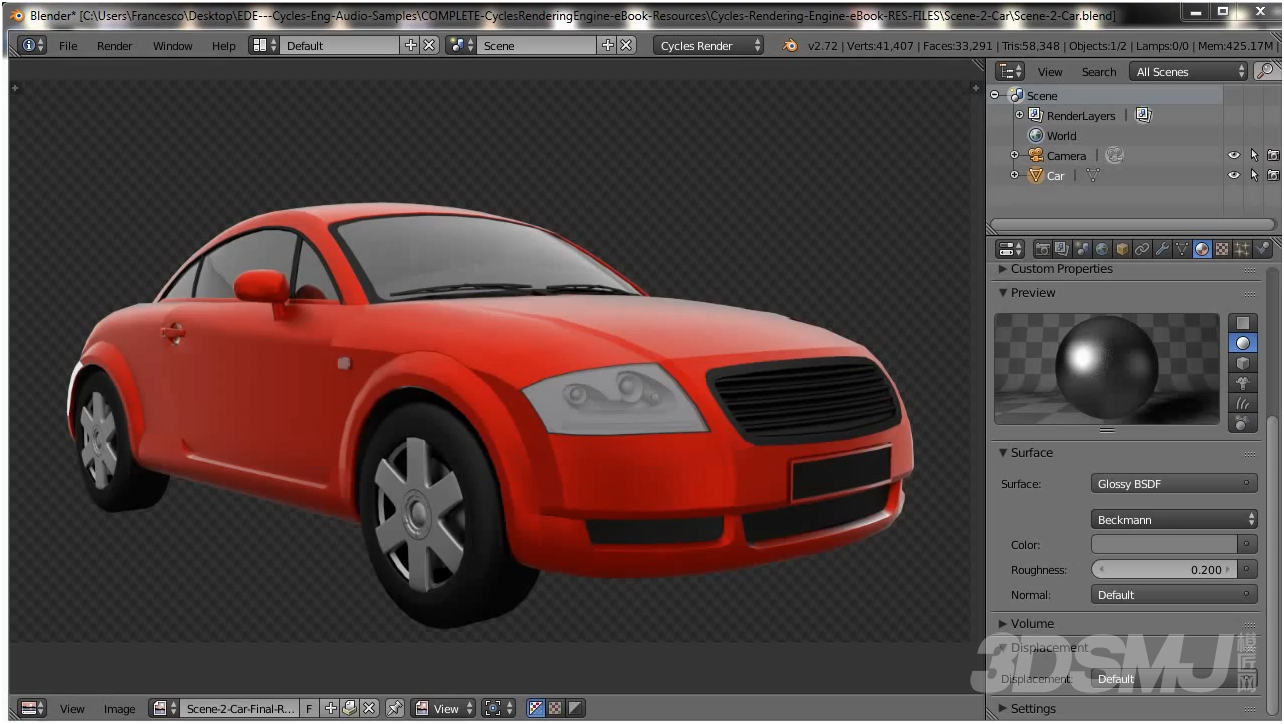
Task: Select sphere preview shape button
Action: point(1243,343)
